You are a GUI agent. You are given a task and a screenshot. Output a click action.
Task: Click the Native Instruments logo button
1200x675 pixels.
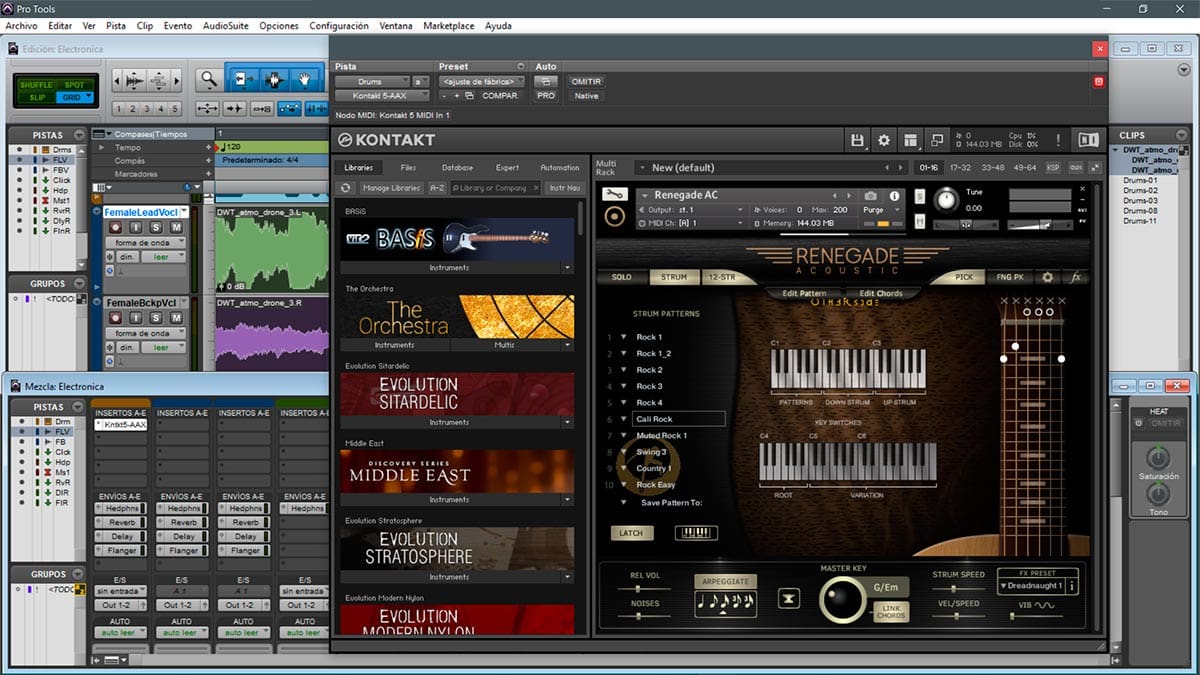[x=1089, y=140]
